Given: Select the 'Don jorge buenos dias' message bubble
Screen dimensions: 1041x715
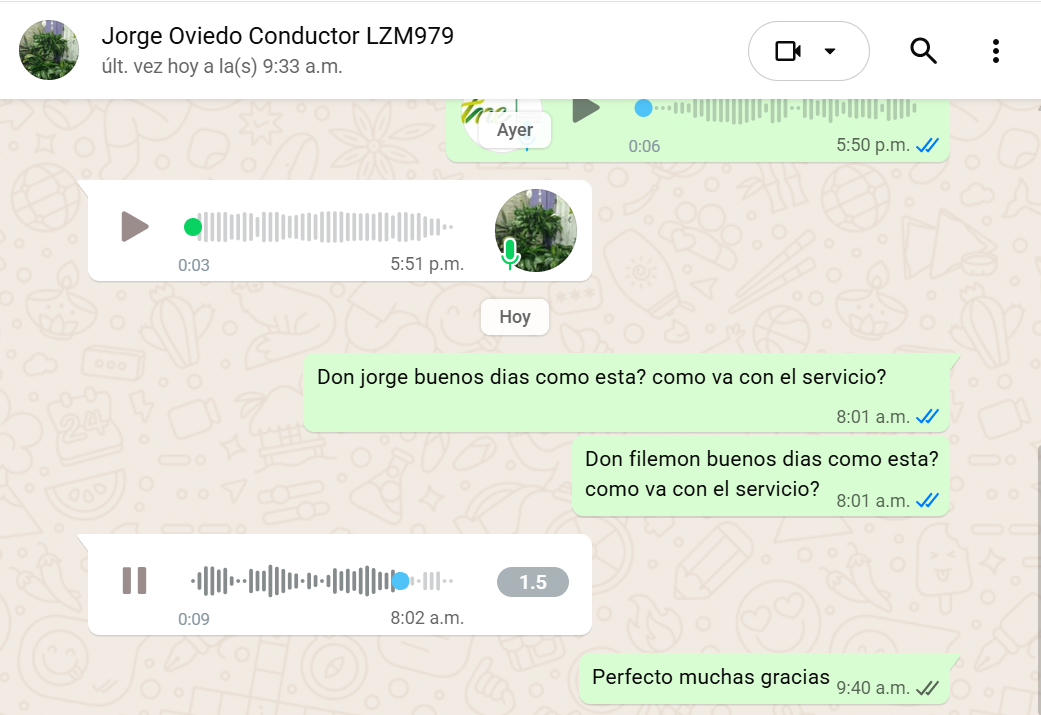Looking at the screenshot, I should tap(627, 393).
